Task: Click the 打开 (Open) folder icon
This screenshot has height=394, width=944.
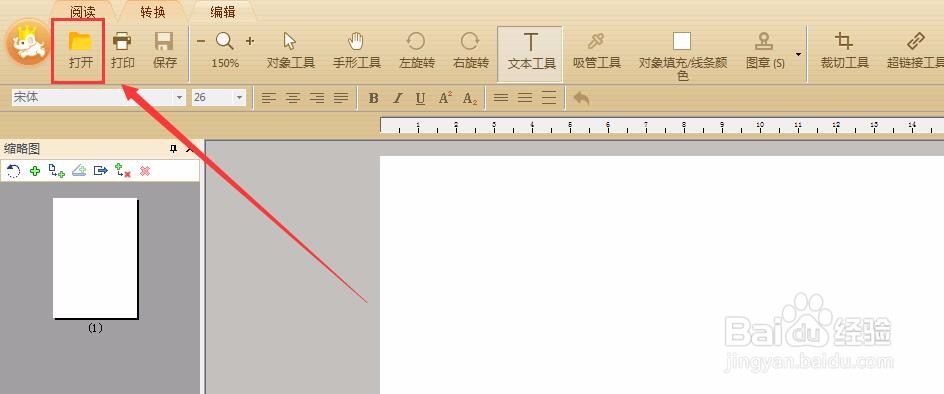Action: pos(79,42)
